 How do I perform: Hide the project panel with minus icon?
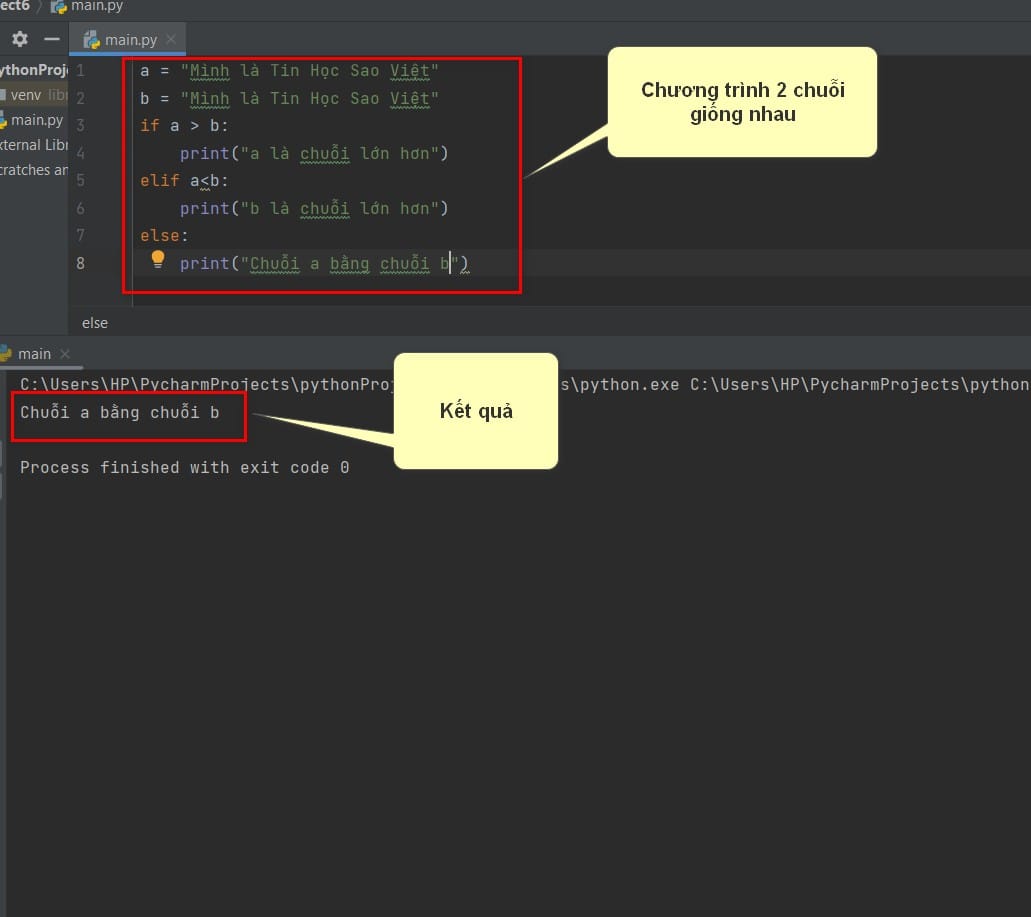pyautogui.click(x=51, y=39)
